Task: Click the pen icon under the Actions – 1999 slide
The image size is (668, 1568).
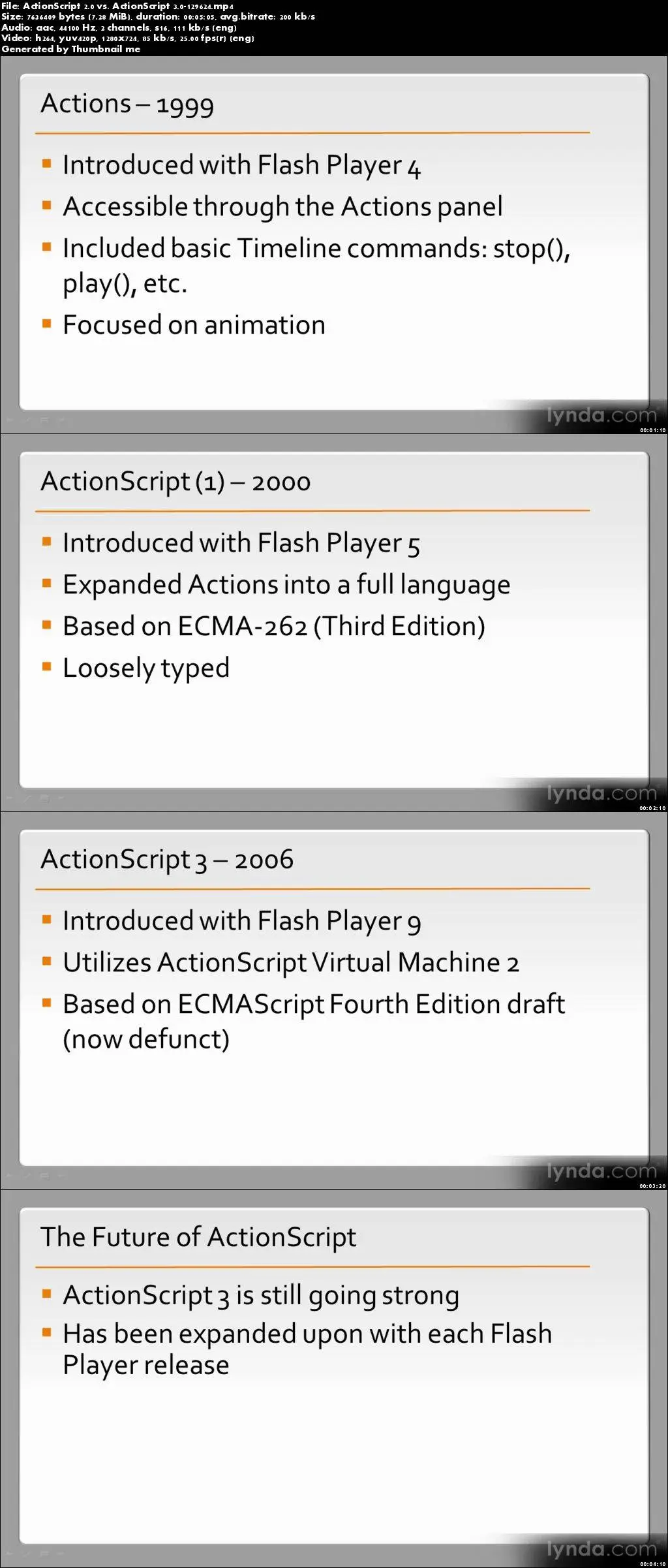Action: point(27,421)
